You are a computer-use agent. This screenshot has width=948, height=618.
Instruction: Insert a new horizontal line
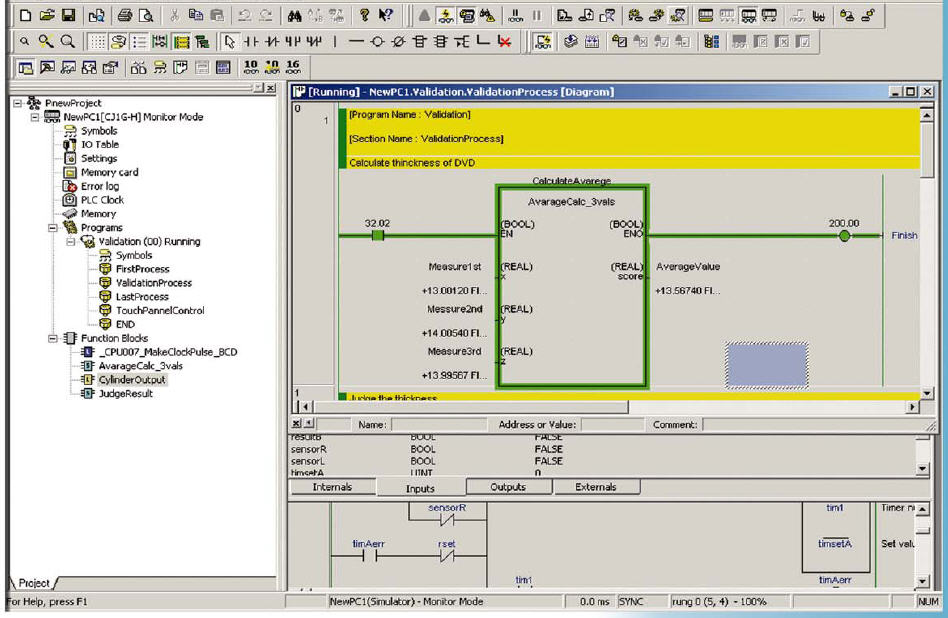point(357,41)
